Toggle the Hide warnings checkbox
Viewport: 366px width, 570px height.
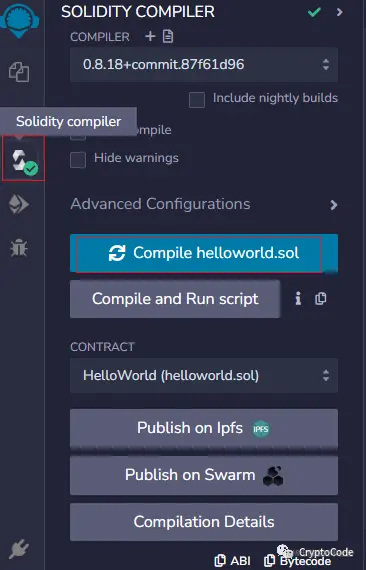coord(78,160)
